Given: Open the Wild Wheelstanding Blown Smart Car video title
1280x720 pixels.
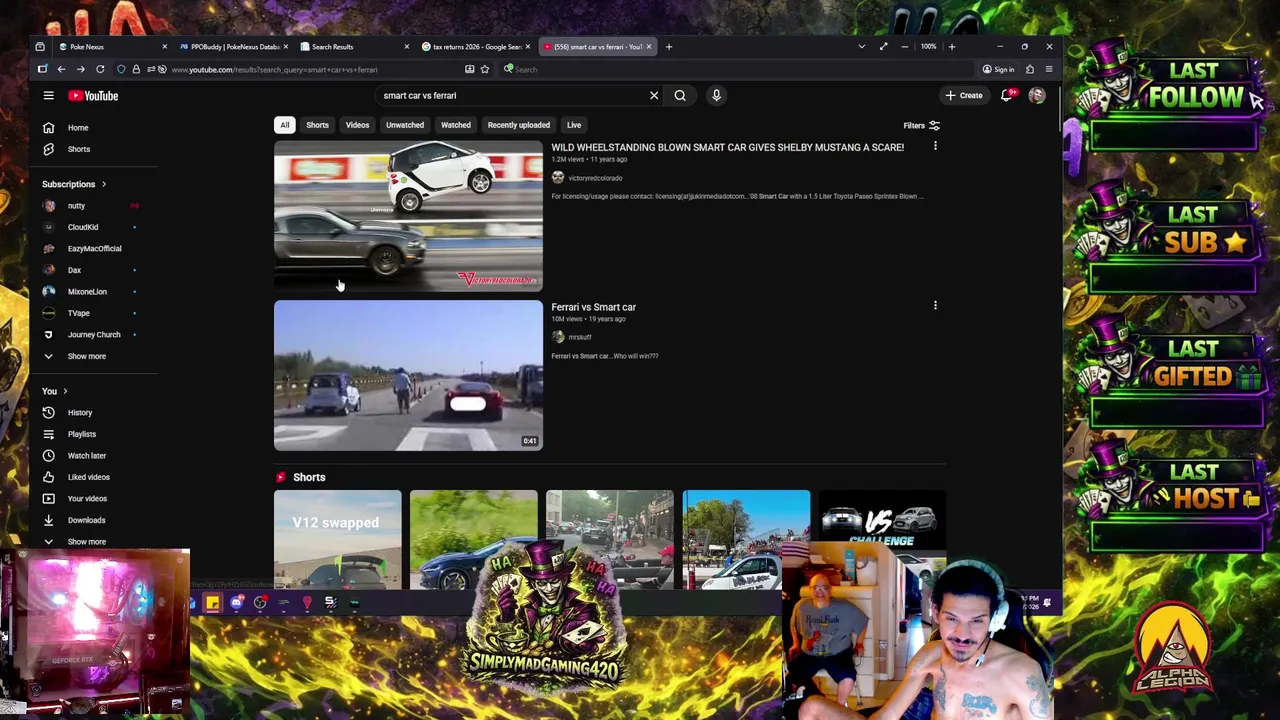Looking at the screenshot, I should [727, 147].
